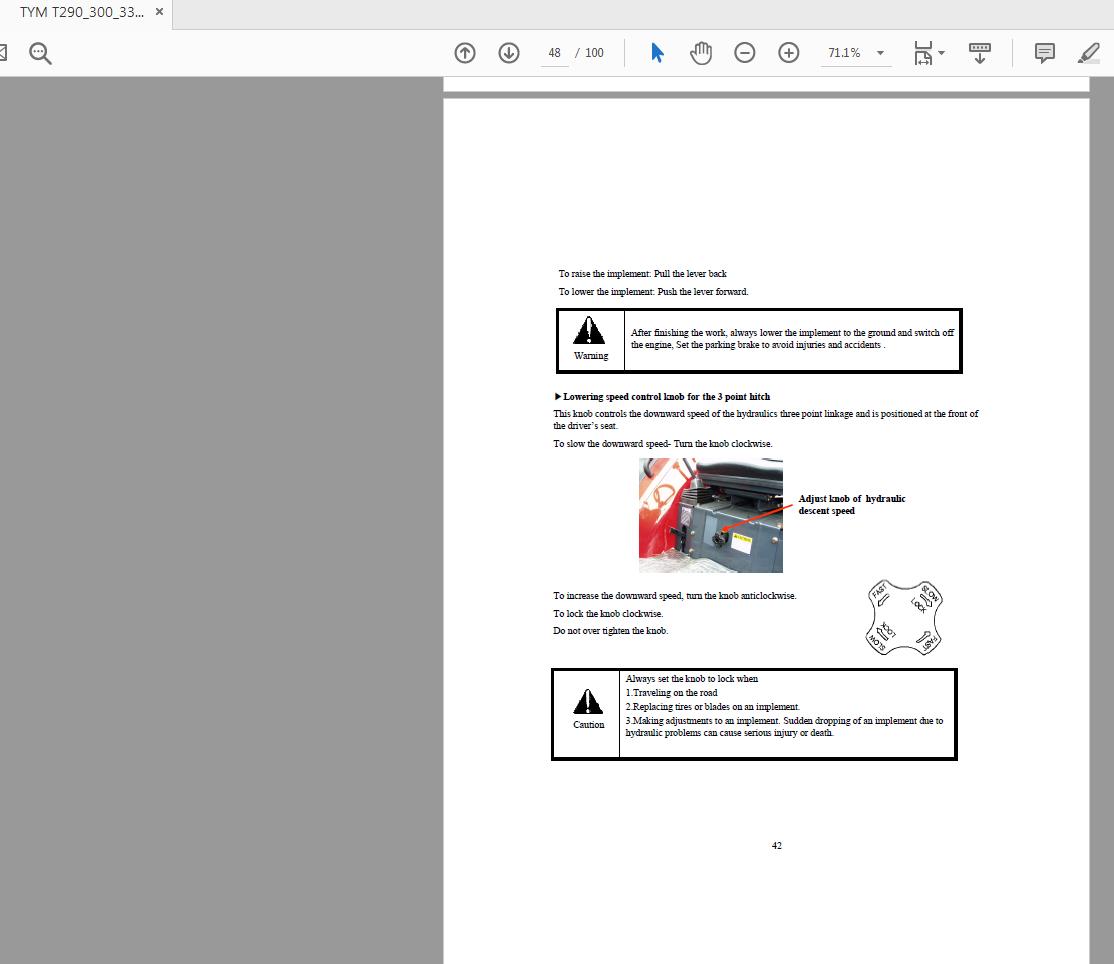Zoom out with the minus icon

(745, 52)
